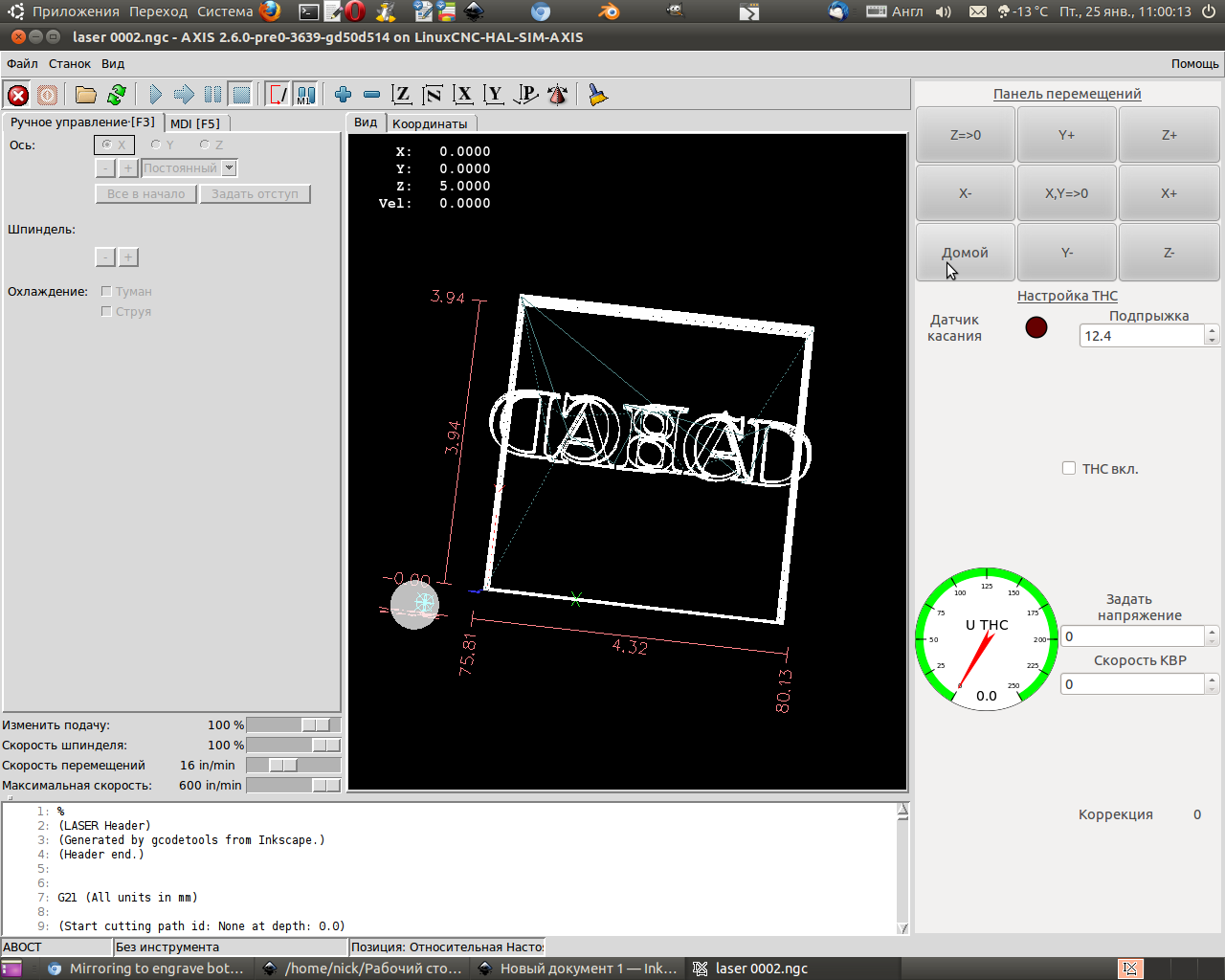Select the perspective view icon
This screenshot has height=980, width=1225.
[526, 95]
